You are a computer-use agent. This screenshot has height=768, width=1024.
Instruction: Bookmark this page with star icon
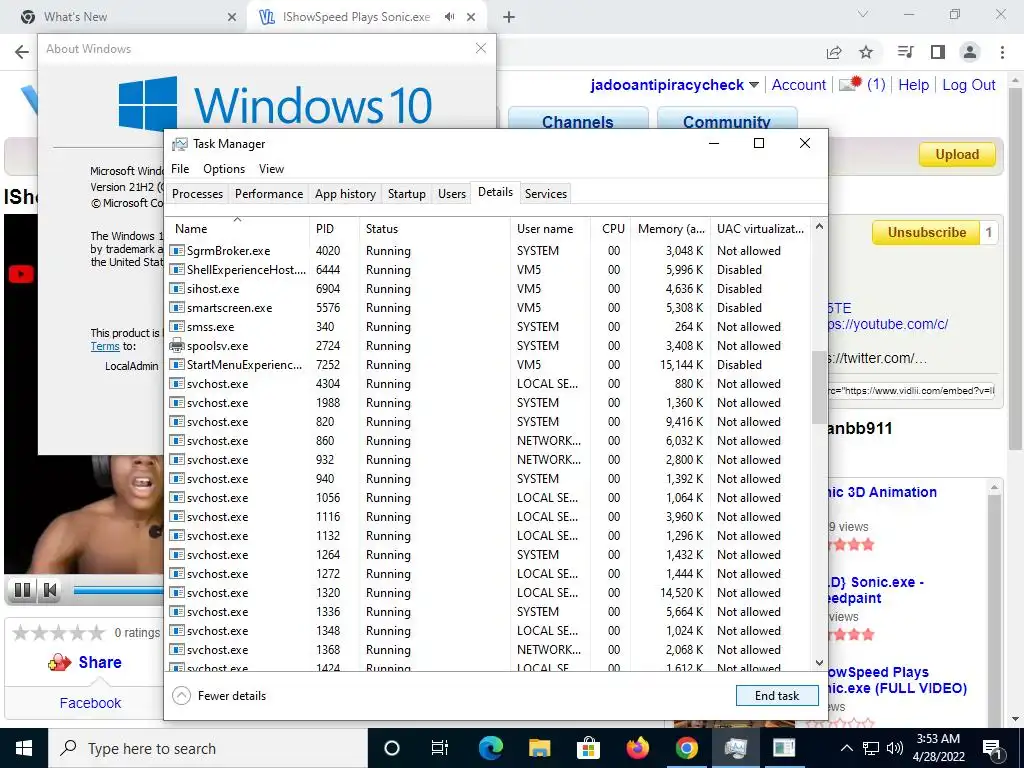866,52
